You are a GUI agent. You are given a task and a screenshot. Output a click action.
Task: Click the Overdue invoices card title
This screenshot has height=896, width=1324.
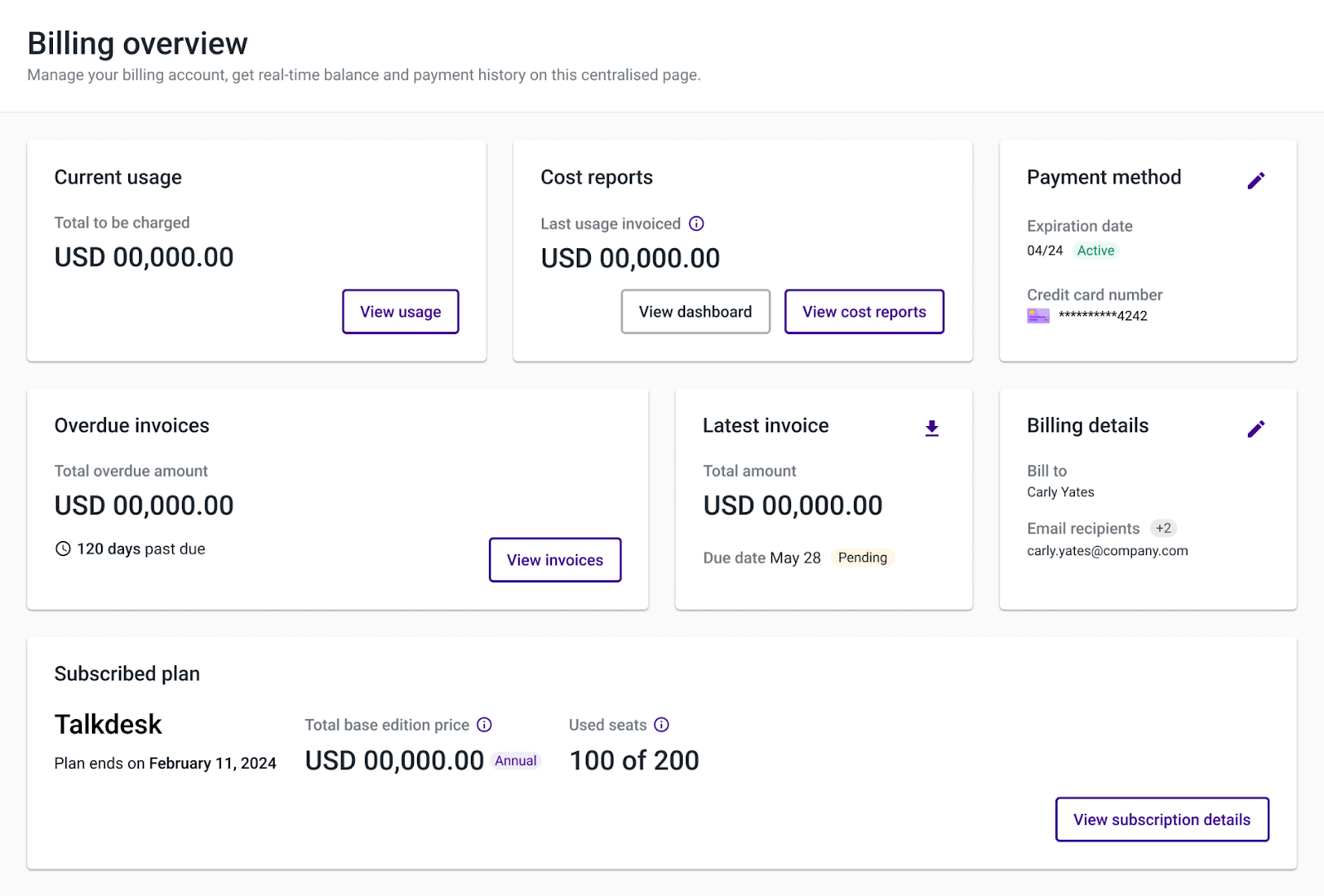132,425
